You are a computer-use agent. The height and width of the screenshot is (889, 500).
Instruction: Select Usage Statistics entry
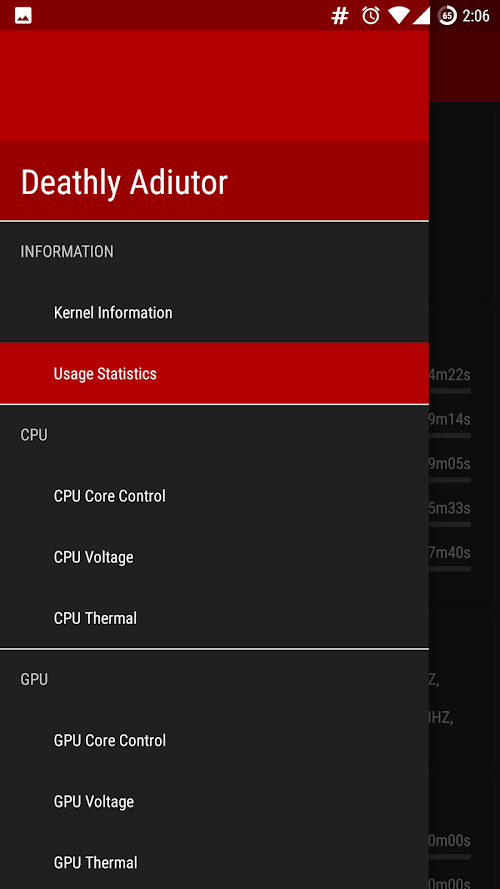point(214,373)
